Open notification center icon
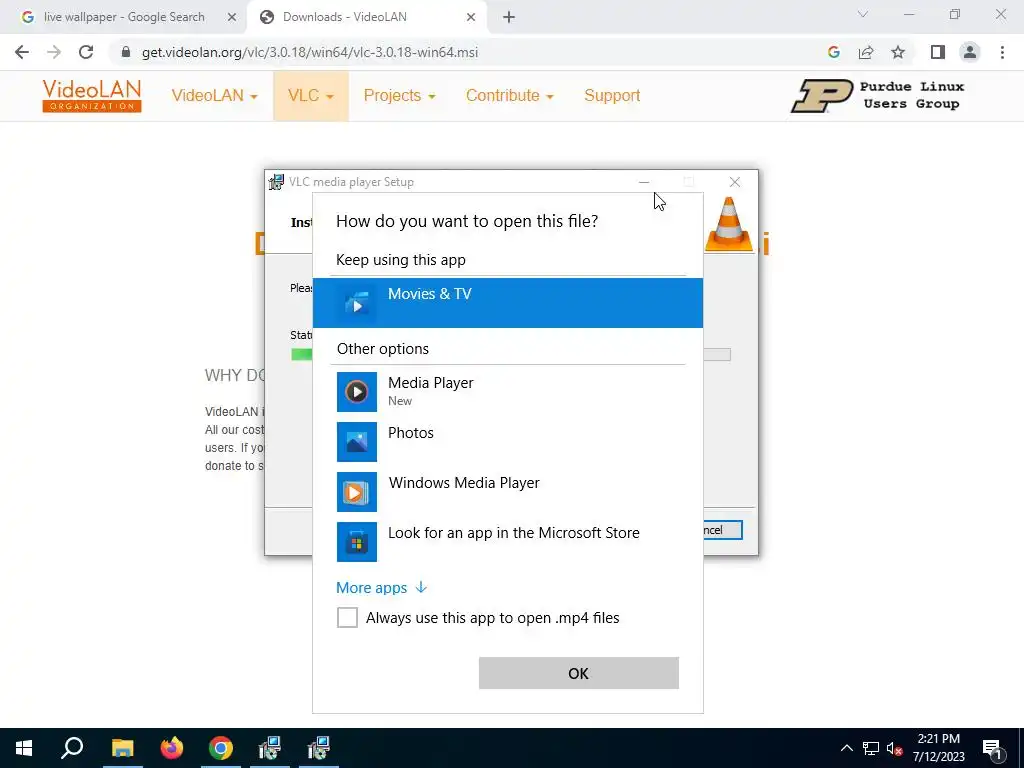 point(993,748)
